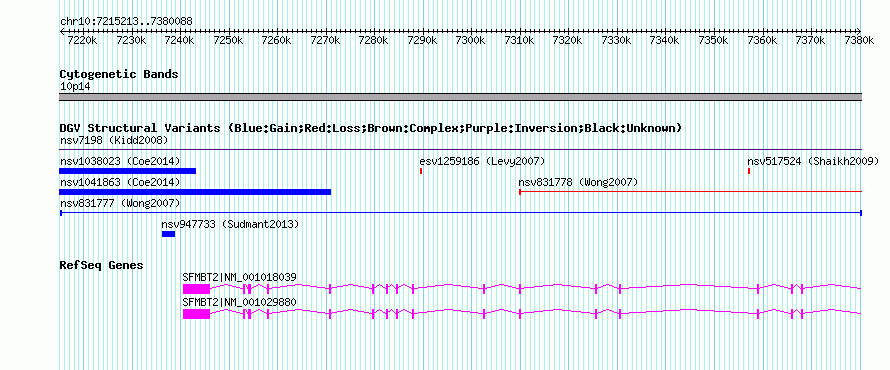This screenshot has width=890, height=370.
Task: Click the 7360k ruler tick label
Action: click(x=762, y=40)
